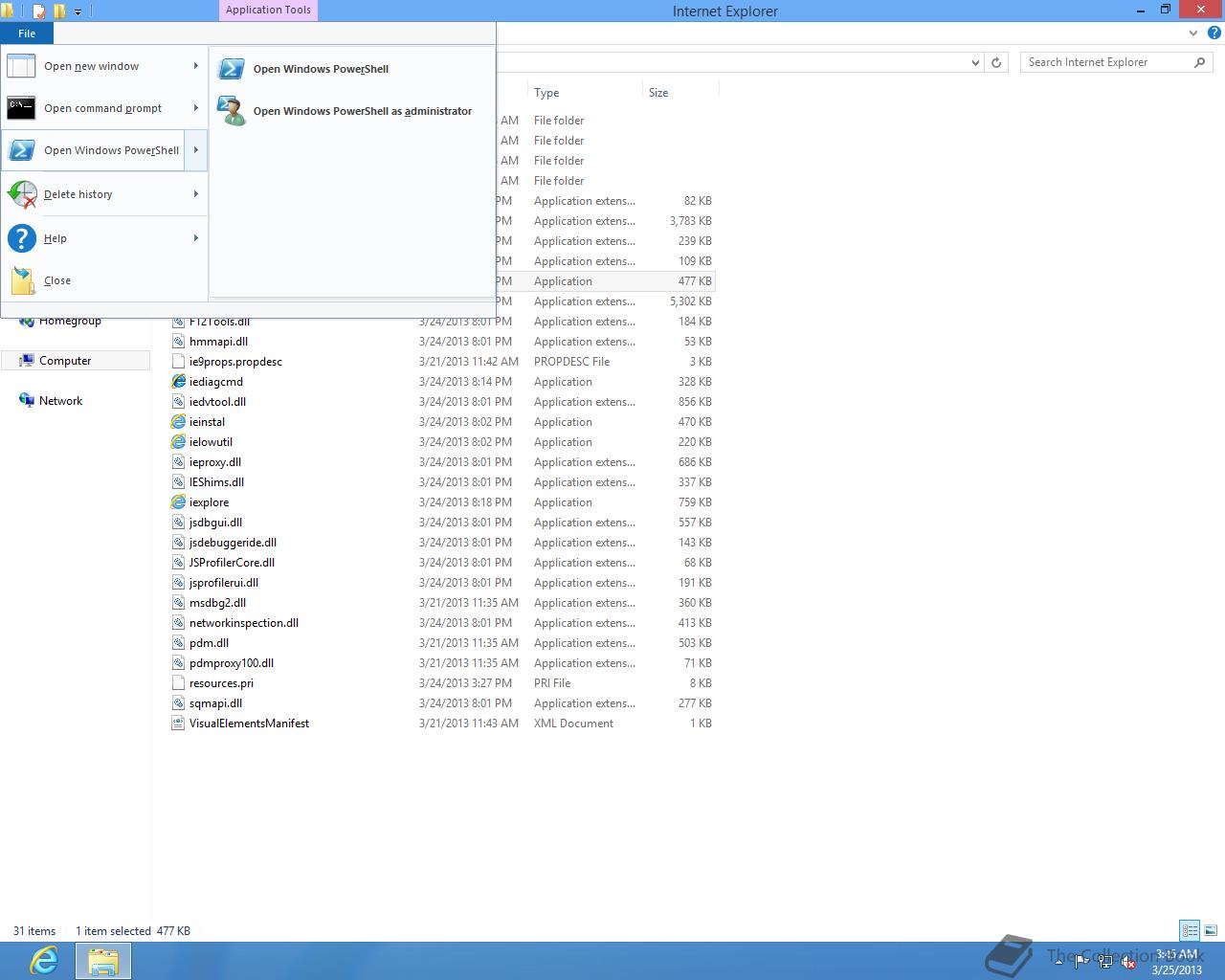Select the file resources.pri
Screen dimensions: 1225x980
coord(221,683)
